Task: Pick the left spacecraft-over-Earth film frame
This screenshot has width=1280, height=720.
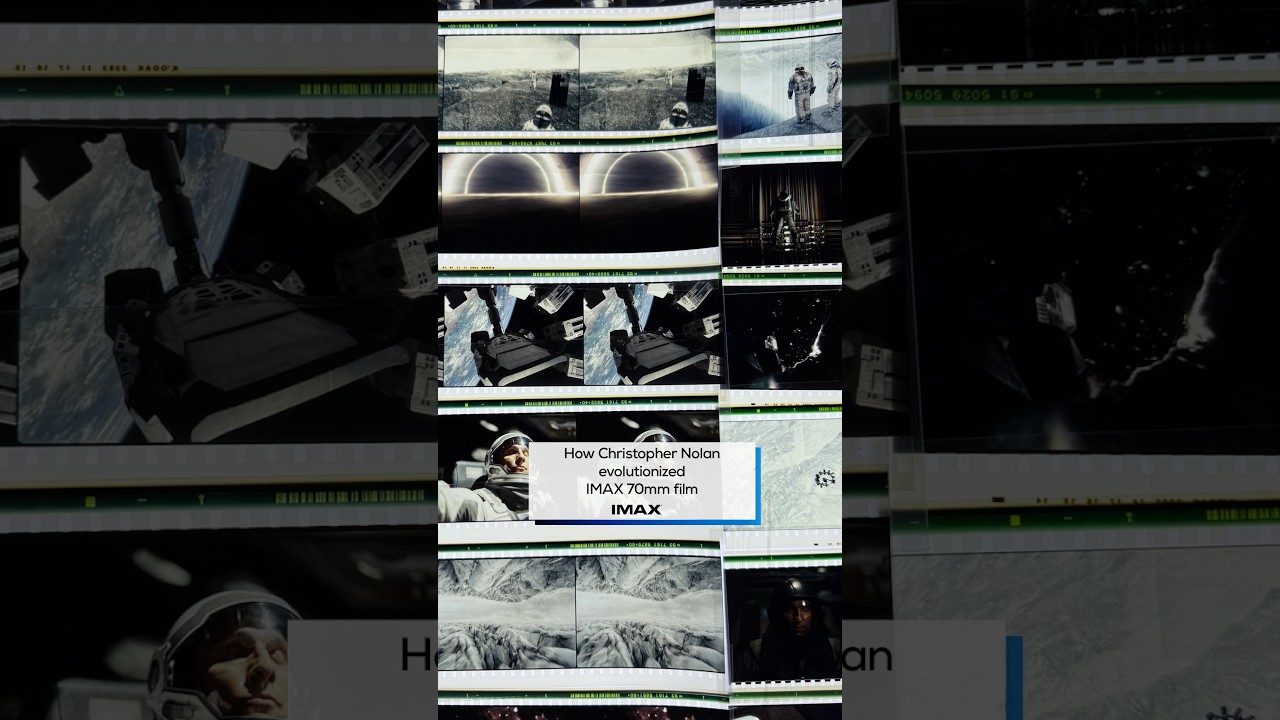Action: click(x=512, y=336)
